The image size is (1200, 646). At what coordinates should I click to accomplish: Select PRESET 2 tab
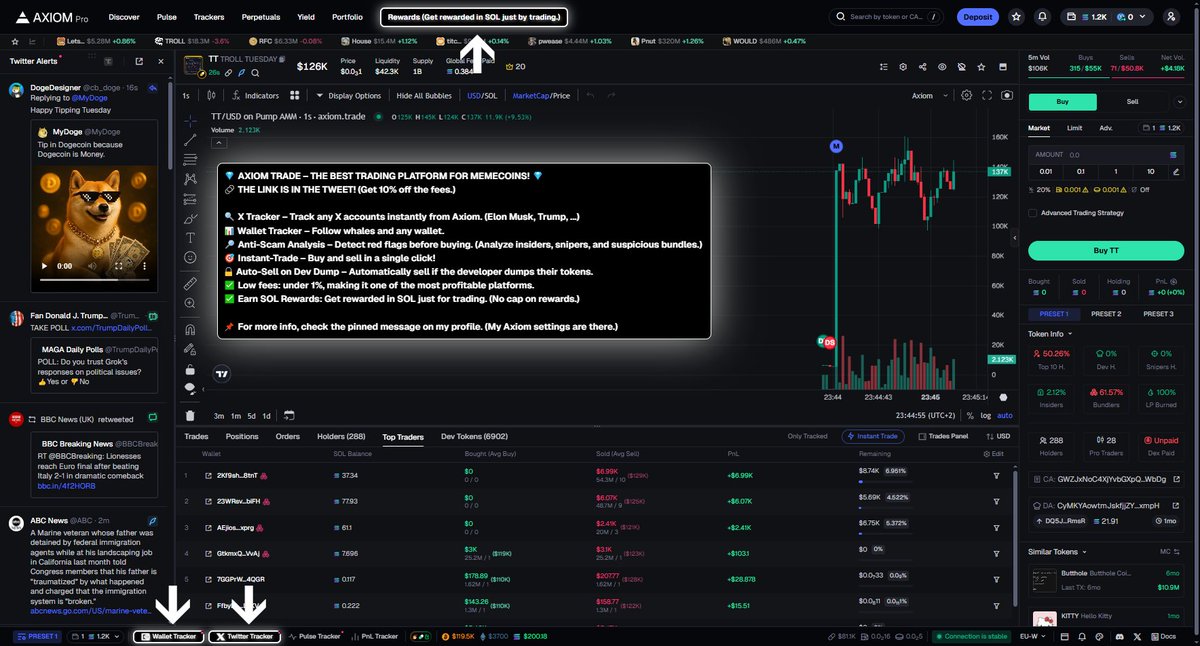pos(1105,314)
